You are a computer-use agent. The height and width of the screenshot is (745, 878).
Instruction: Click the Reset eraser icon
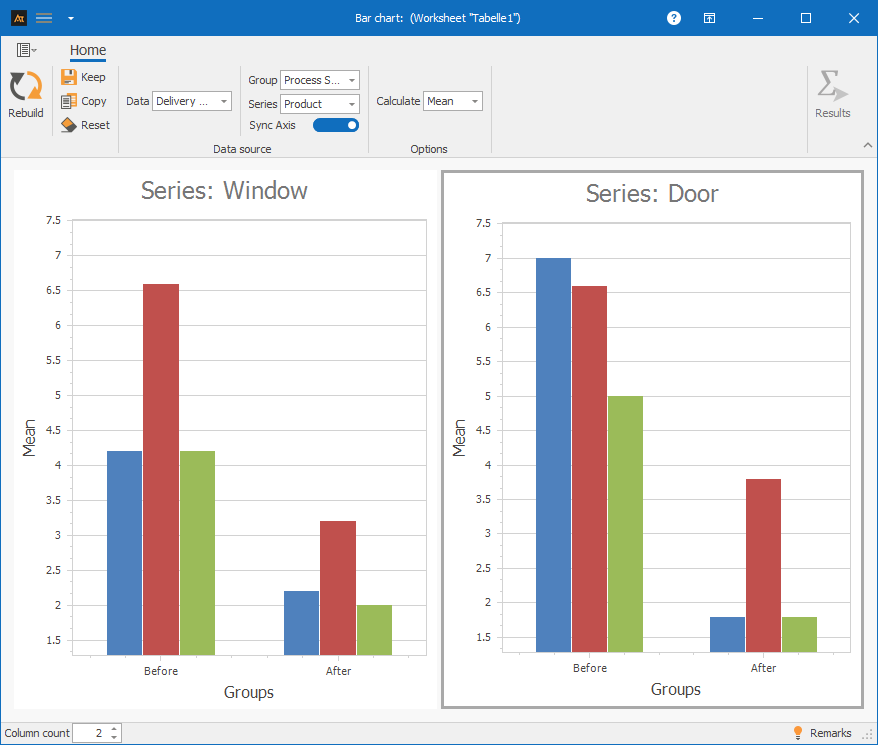[69, 125]
